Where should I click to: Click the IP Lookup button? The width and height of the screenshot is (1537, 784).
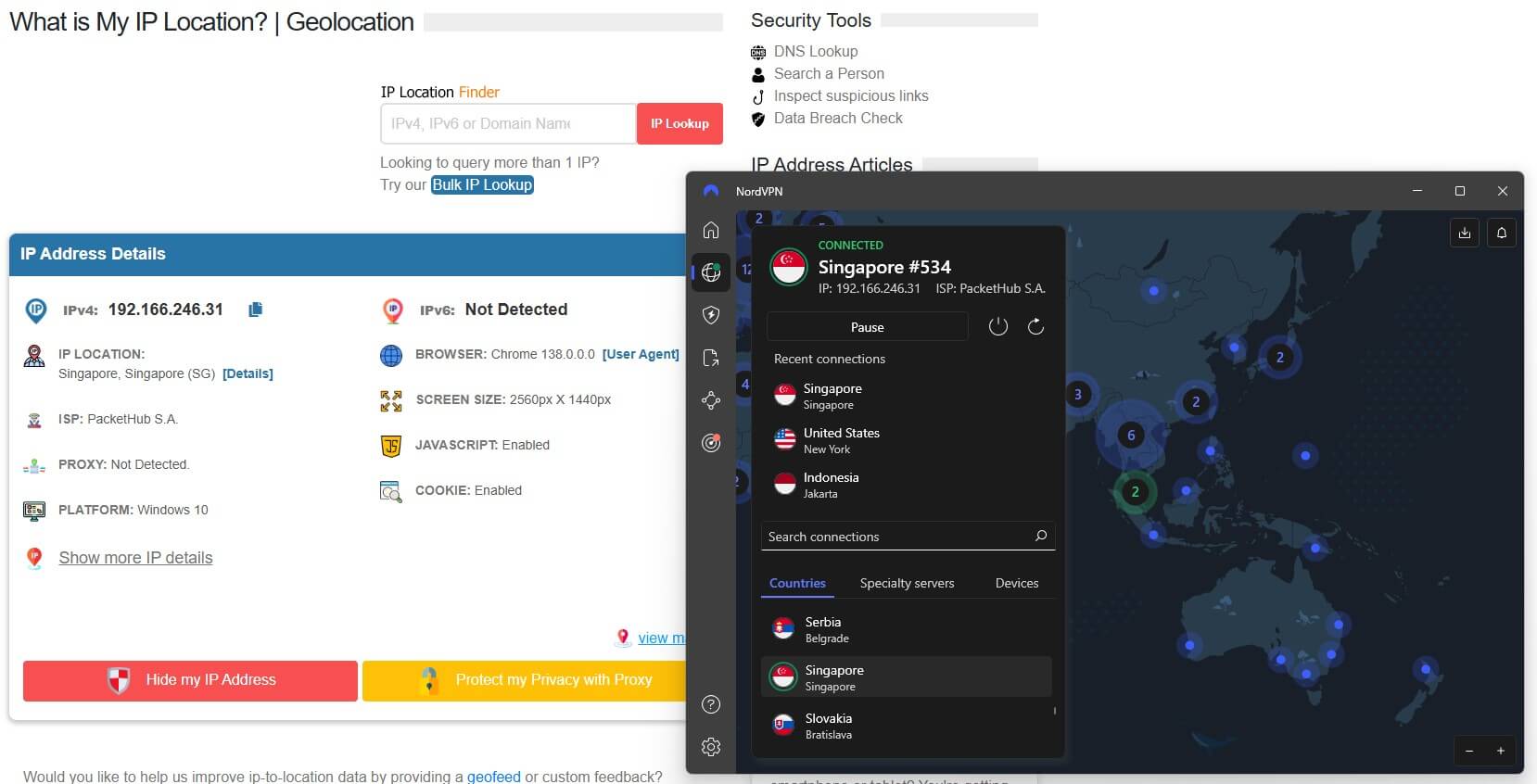[680, 123]
